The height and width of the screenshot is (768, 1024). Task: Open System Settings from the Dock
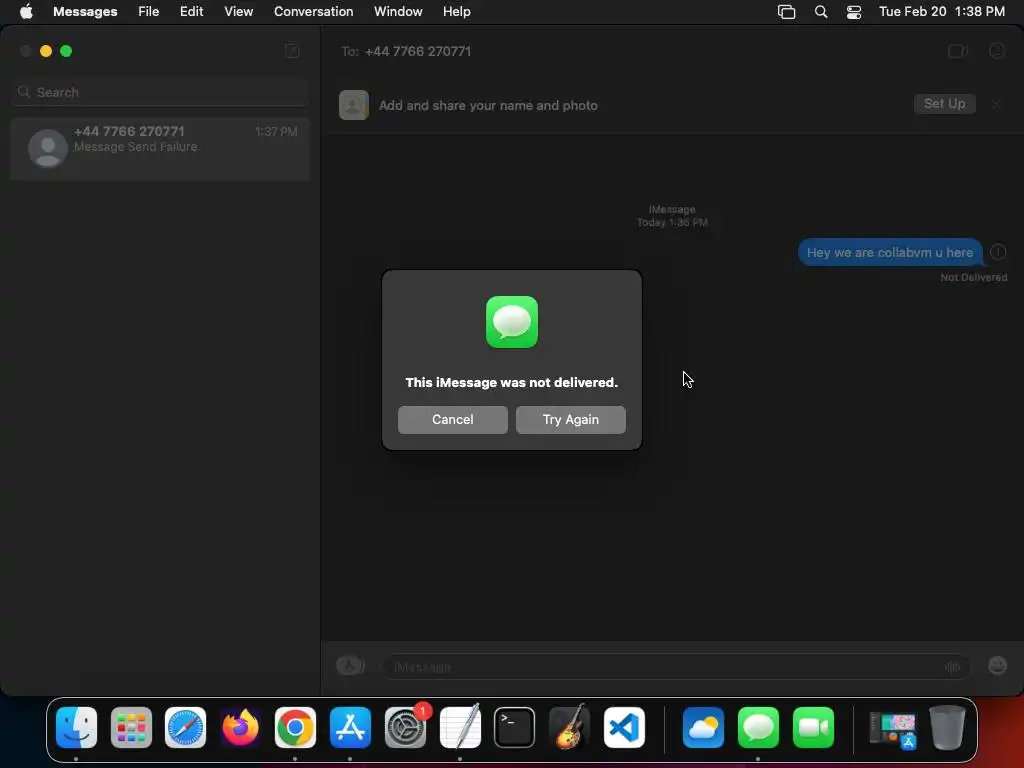click(405, 727)
